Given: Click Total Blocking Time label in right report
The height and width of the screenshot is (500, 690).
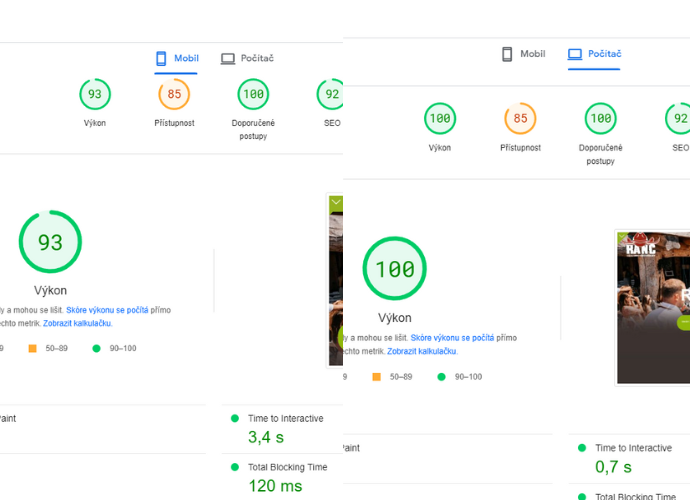Looking at the screenshot, I should coord(635,496).
